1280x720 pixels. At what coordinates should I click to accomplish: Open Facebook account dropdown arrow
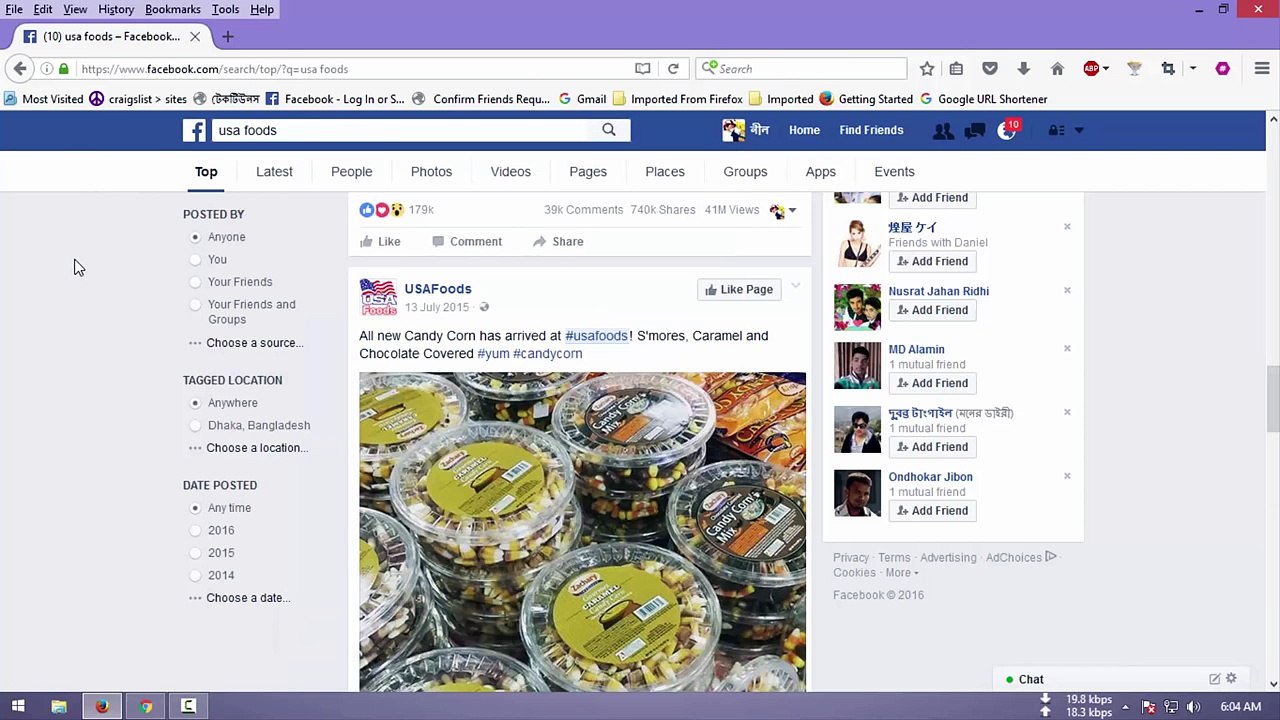[1079, 130]
